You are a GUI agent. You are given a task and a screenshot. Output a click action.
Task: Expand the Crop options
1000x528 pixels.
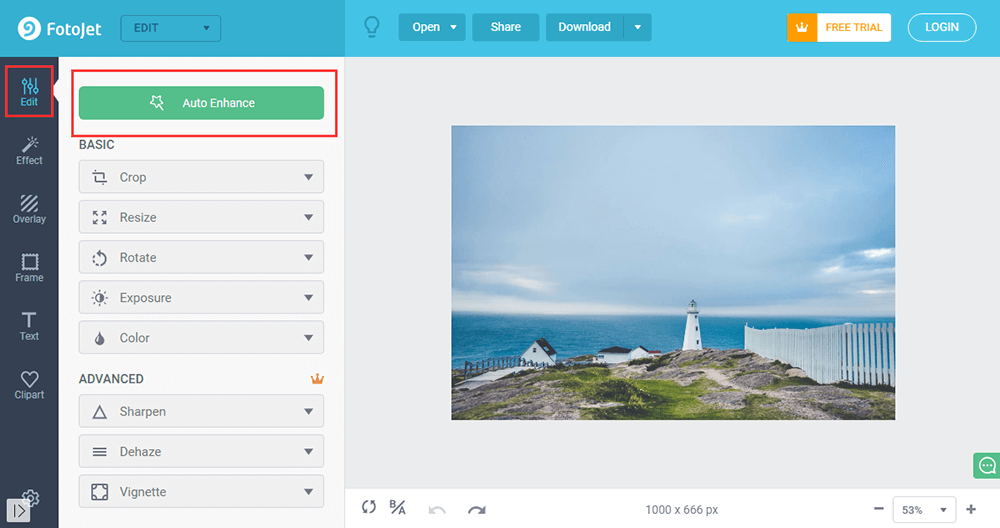point(201,177)
